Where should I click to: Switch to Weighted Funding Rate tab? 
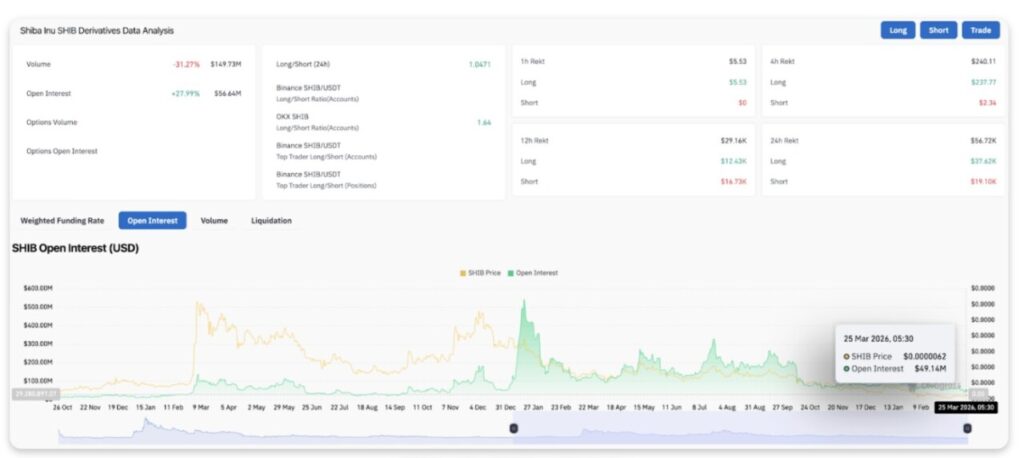pyautogui.click(x=62, y=220)
